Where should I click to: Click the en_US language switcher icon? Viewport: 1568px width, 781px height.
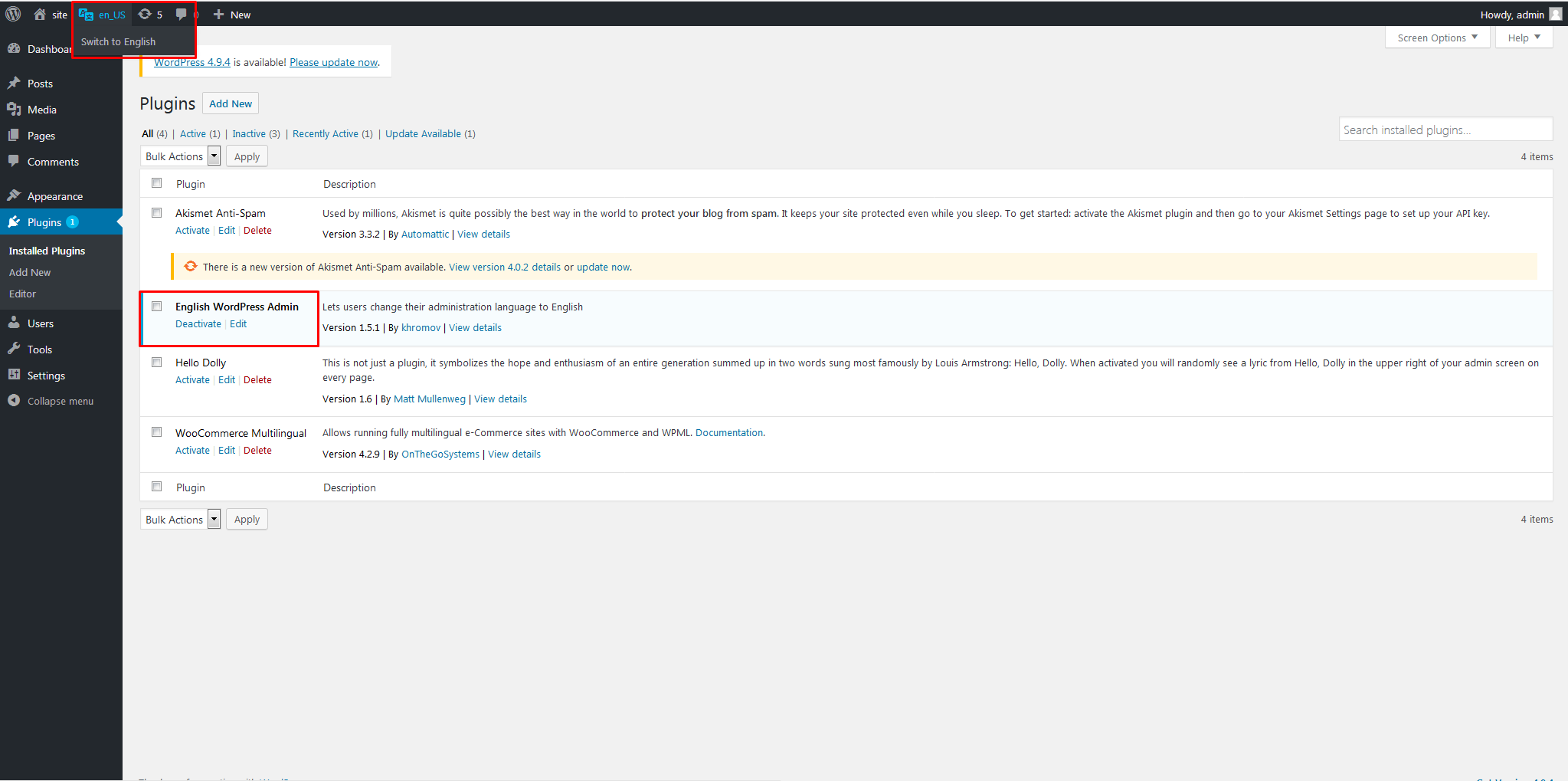point(86,14)
